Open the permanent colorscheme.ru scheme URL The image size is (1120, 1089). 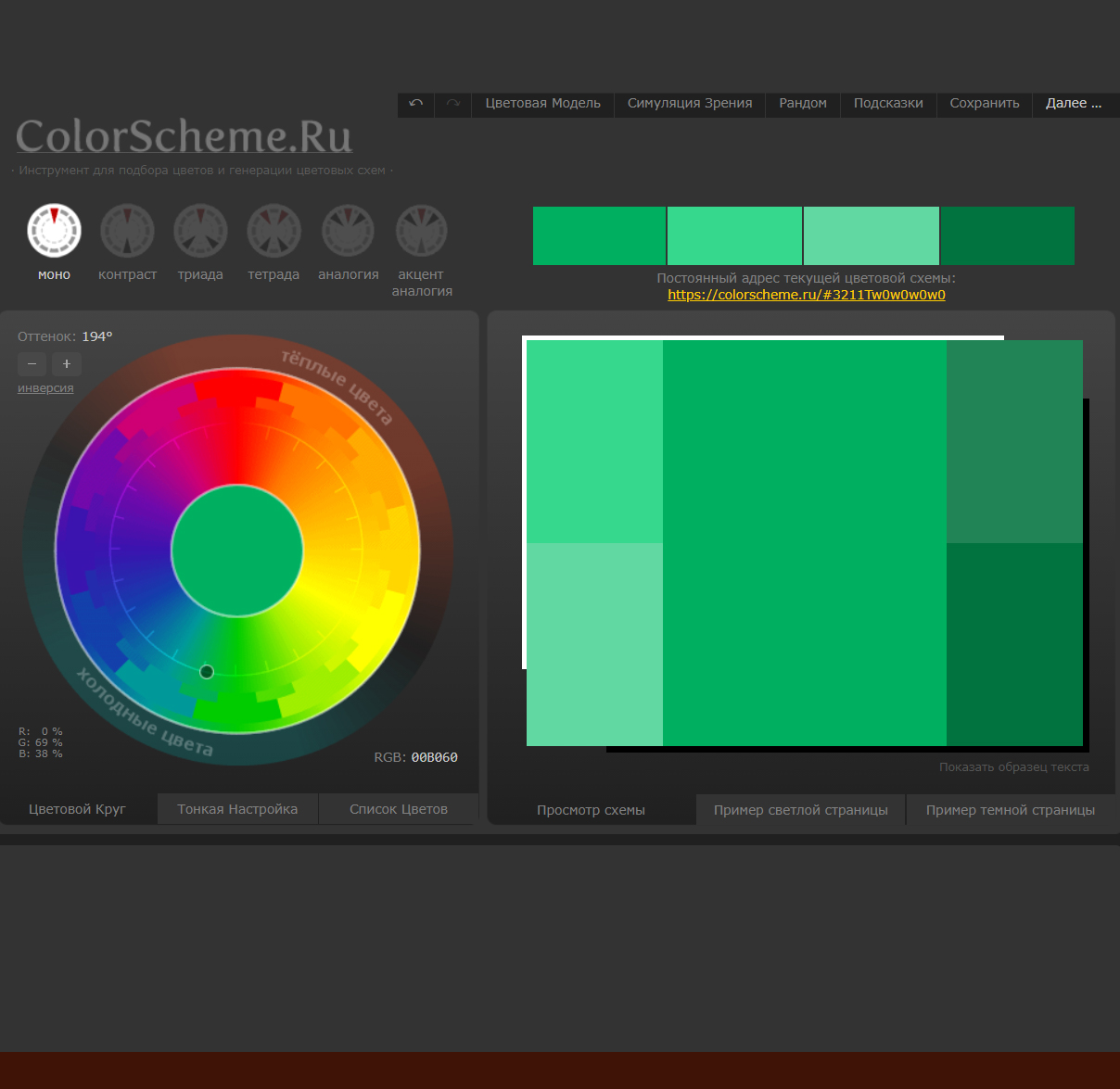pyautogui.click(x=807, y=295)
